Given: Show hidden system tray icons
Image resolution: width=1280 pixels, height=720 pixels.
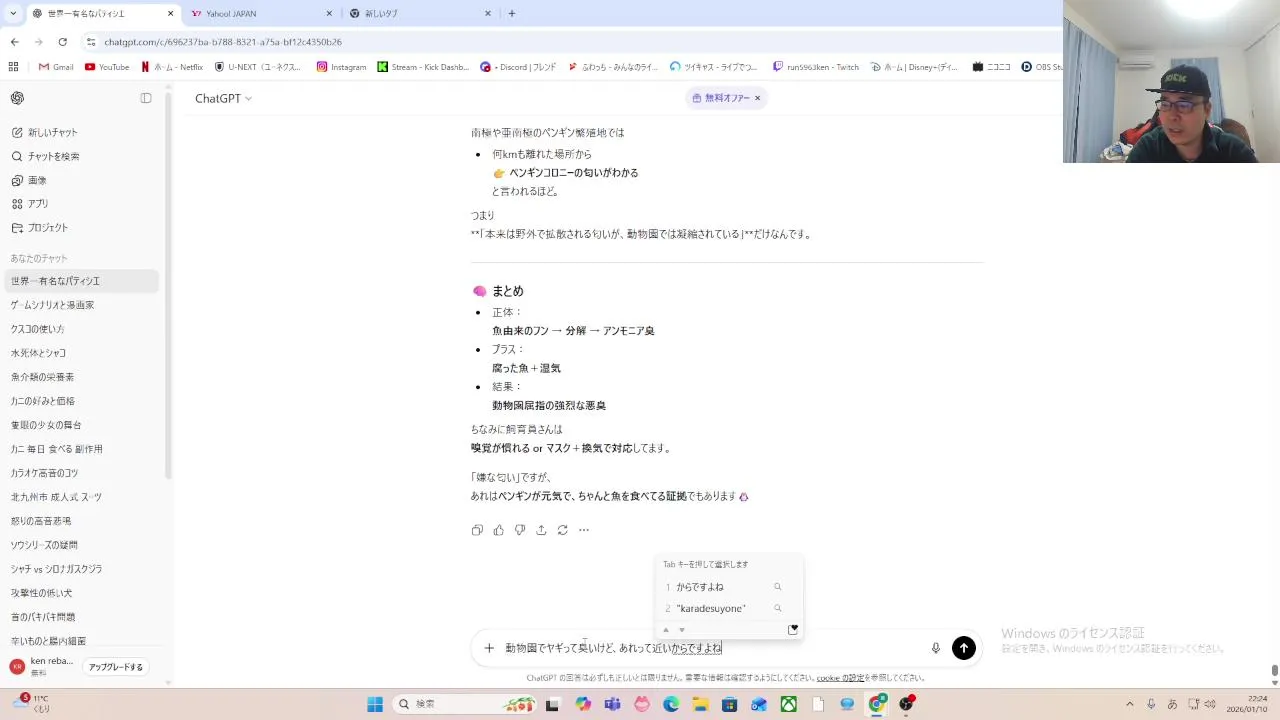Looking at the screenshot, I should click(x=1130, y=704).
